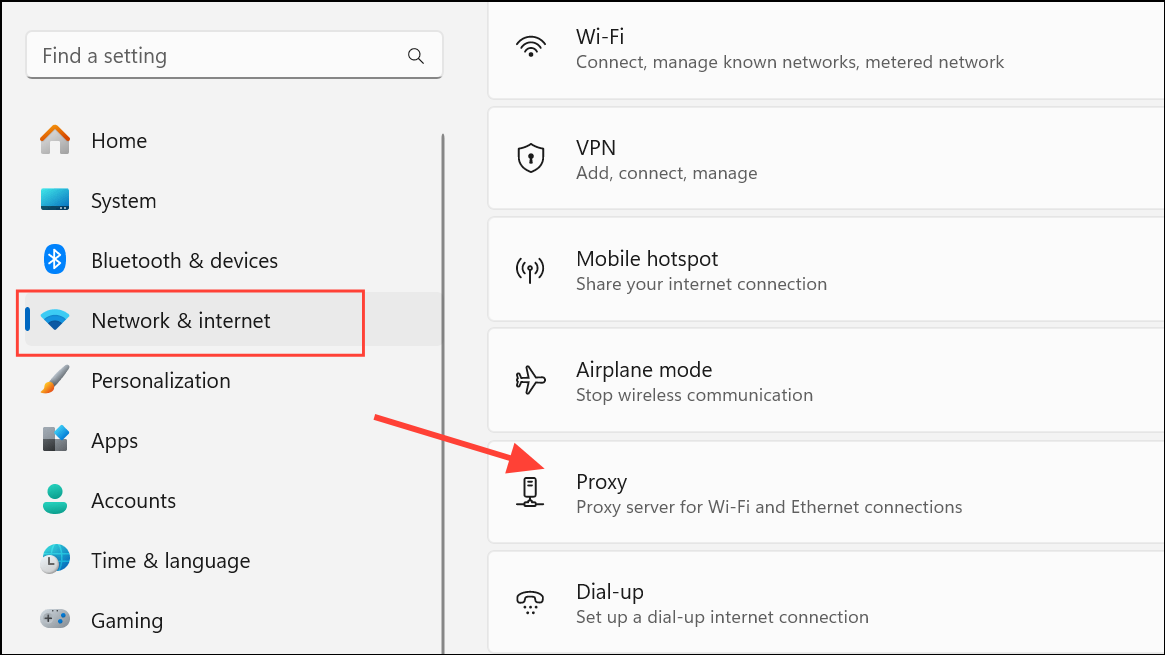Click the search magnifier icon

416,55
